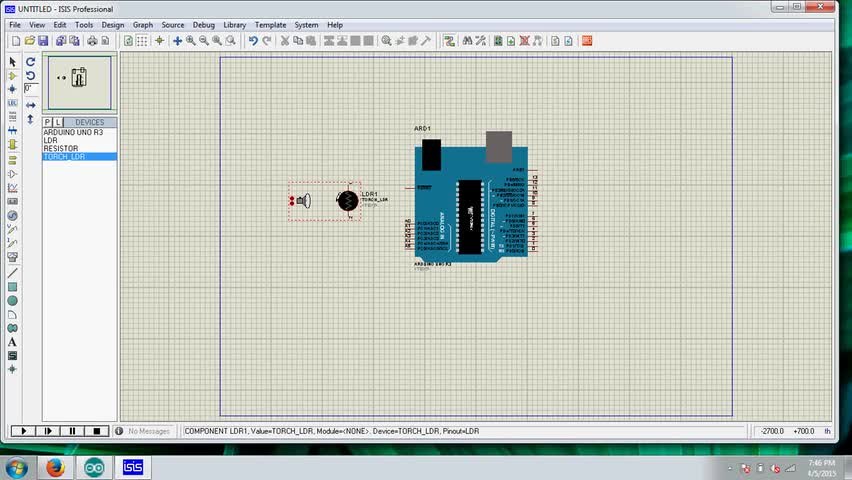Select the 2D Box graphics tool
This screenshot has height=480, width=852.
(x=12, y=287)
